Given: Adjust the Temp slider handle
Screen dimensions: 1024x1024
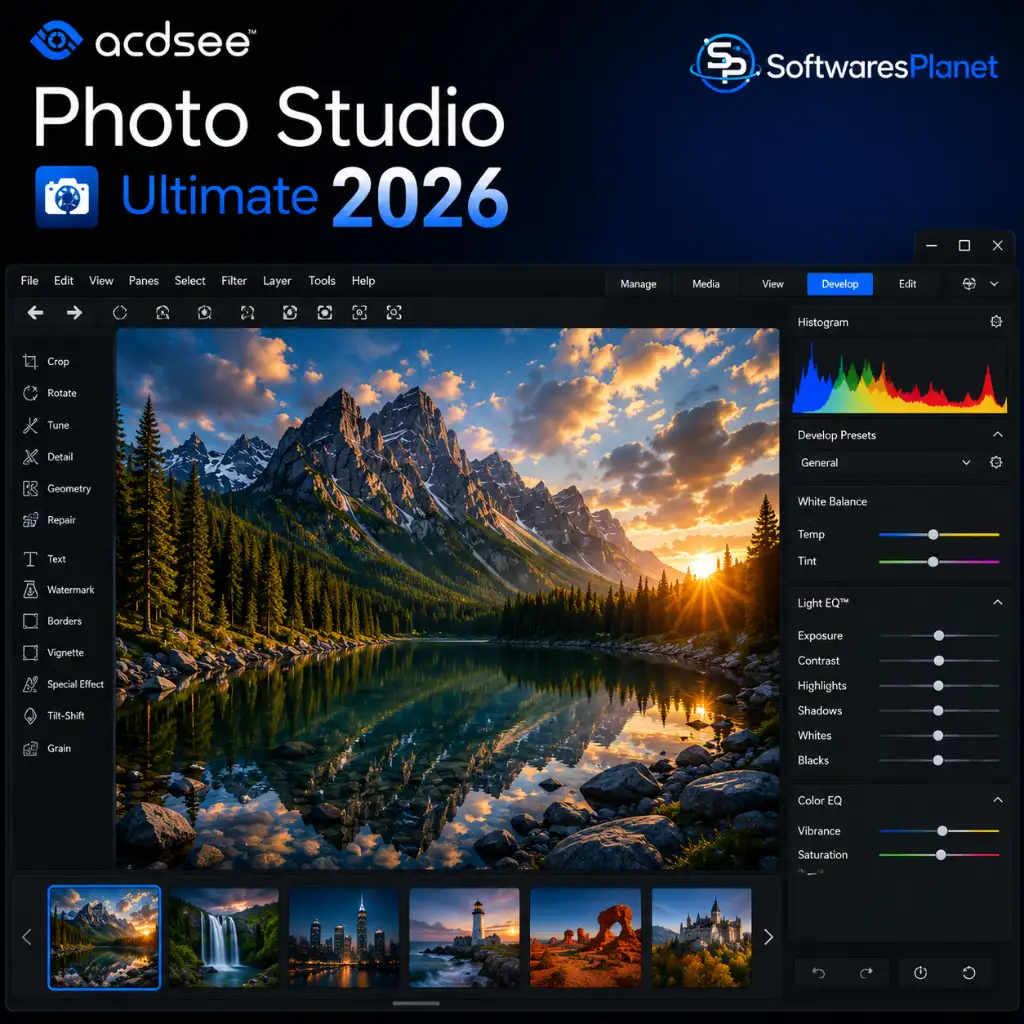Looking at the screenshot, I should (x=933, y=535).
